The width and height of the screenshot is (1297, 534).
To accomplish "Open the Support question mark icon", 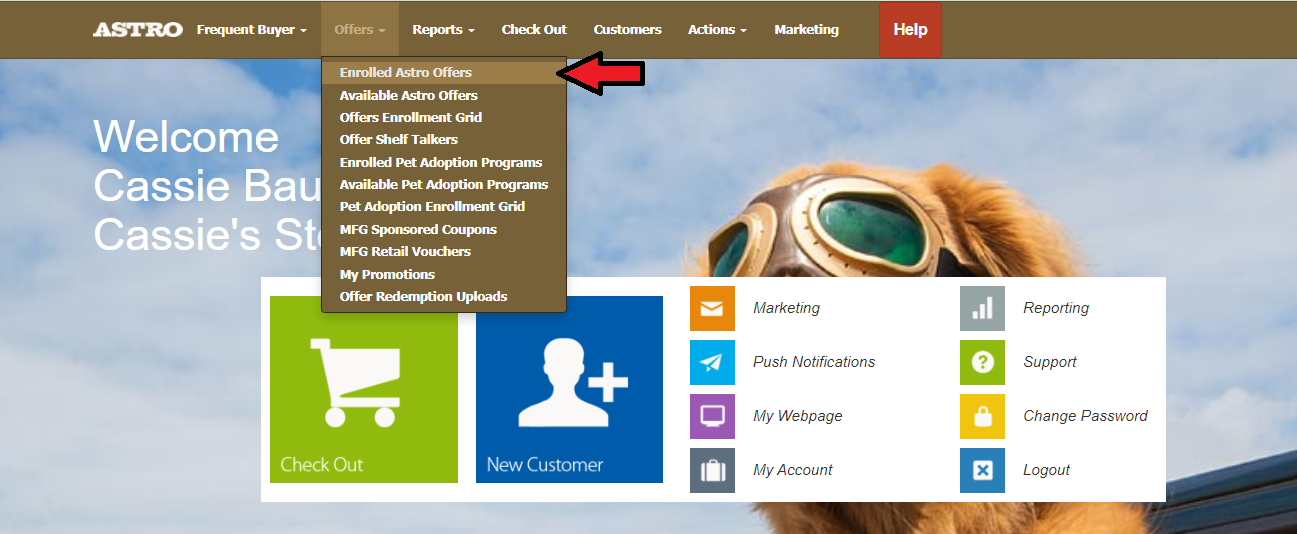I will [x=982, y=362].
